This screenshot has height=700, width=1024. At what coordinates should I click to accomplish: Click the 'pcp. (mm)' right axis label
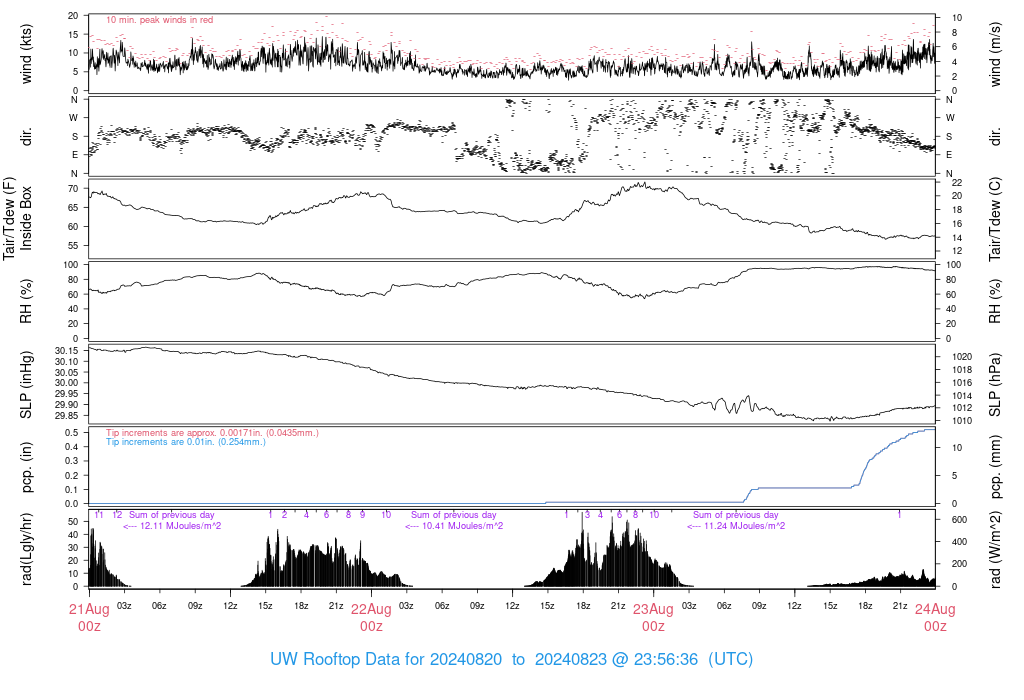click(x=995, y=466)
